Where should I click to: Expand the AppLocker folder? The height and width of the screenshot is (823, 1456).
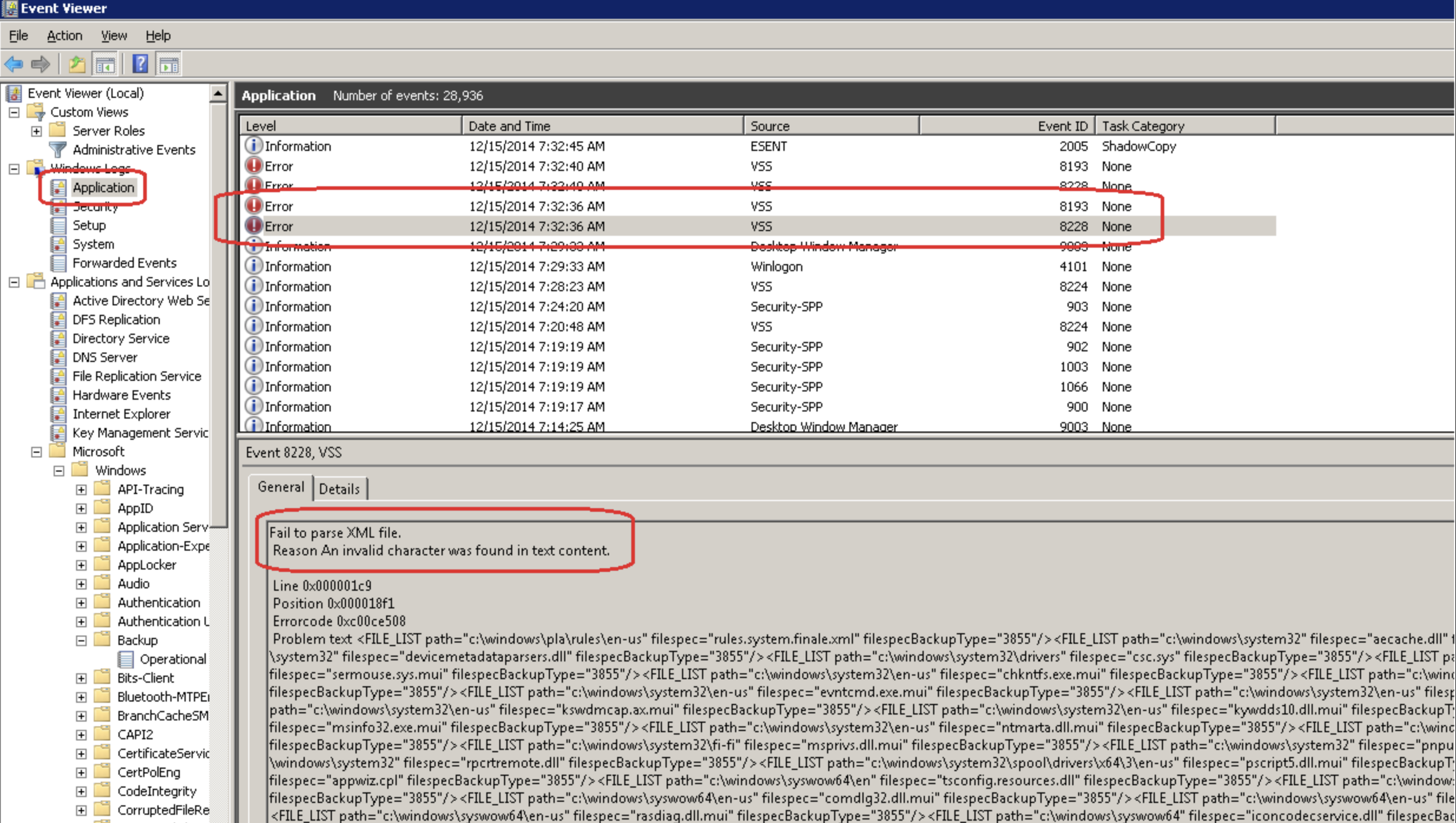[81, 565]
